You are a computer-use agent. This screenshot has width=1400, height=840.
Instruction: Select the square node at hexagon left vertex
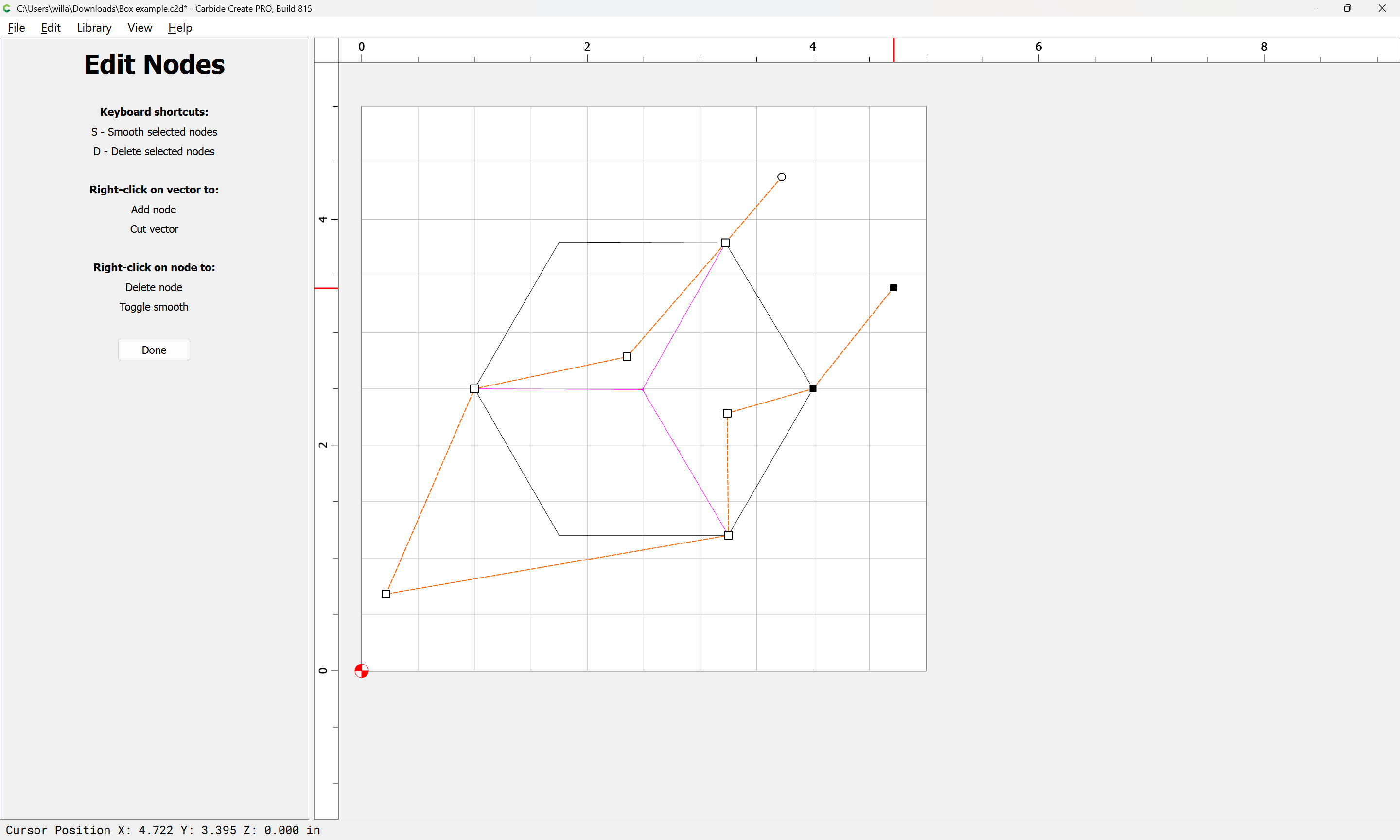point(474,389)
